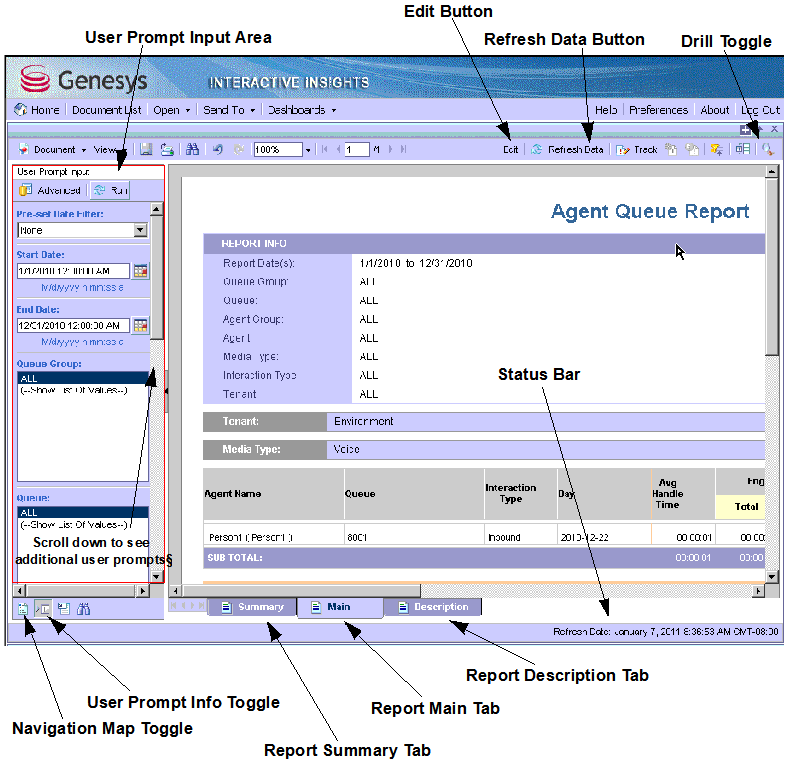Open the Dashboards menu

click(301, 110)
